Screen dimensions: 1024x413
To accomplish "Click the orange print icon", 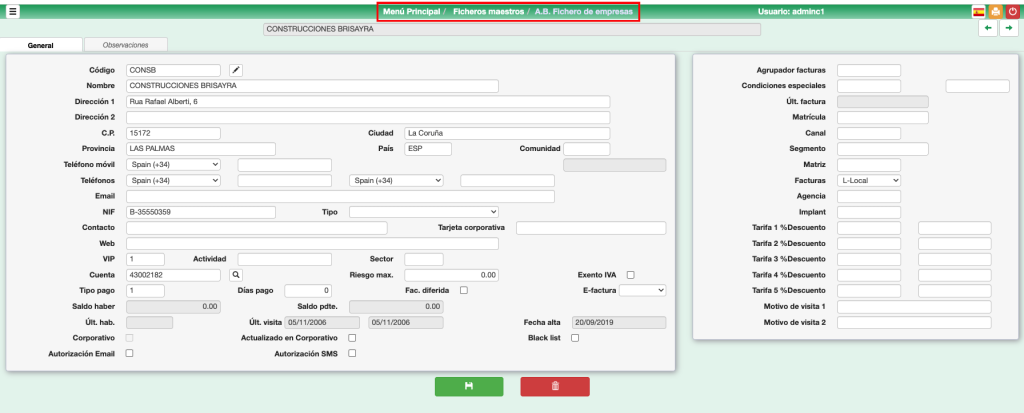I will [x=995, y=12].
